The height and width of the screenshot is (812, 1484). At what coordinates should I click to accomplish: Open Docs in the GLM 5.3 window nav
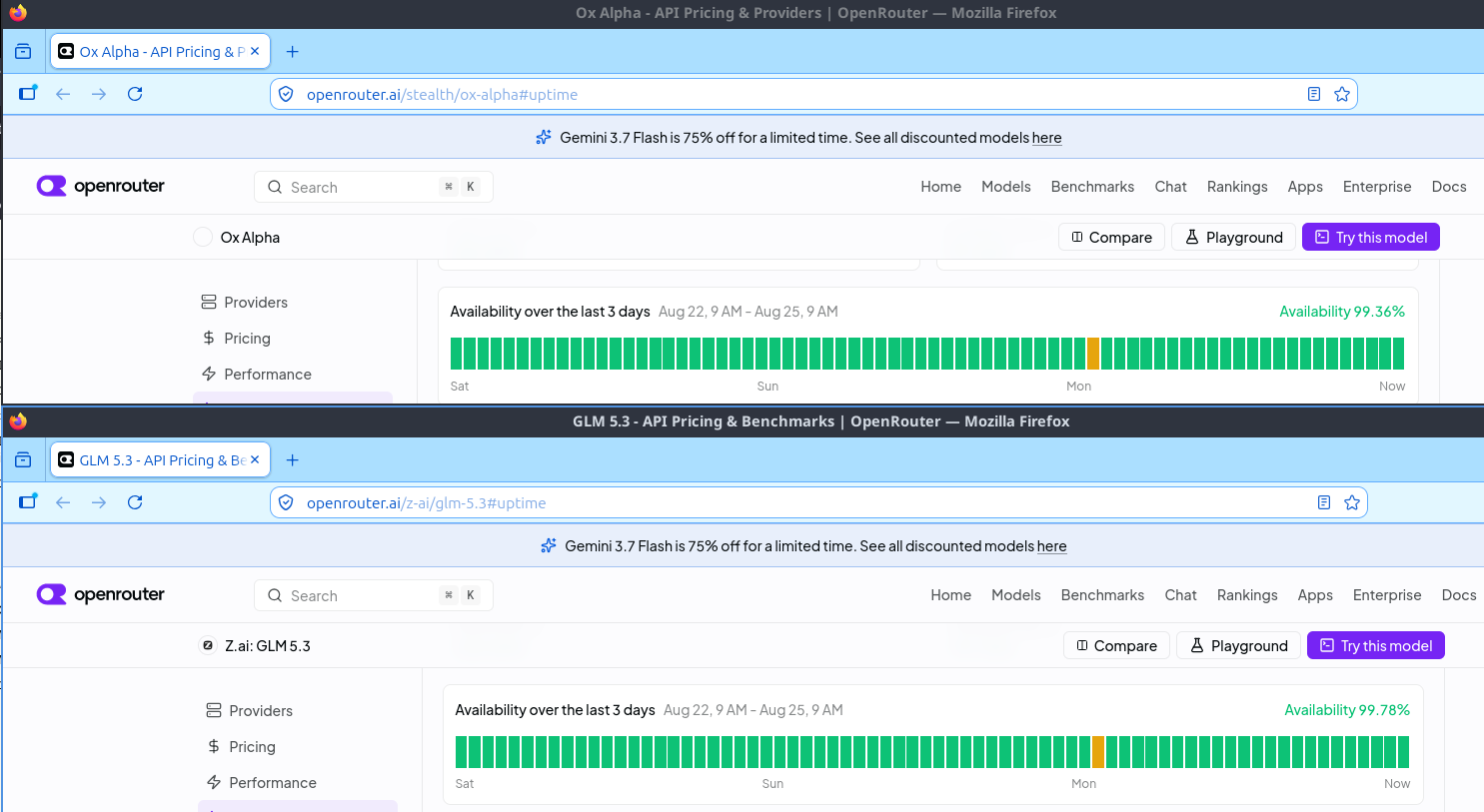coord(1459,595)
